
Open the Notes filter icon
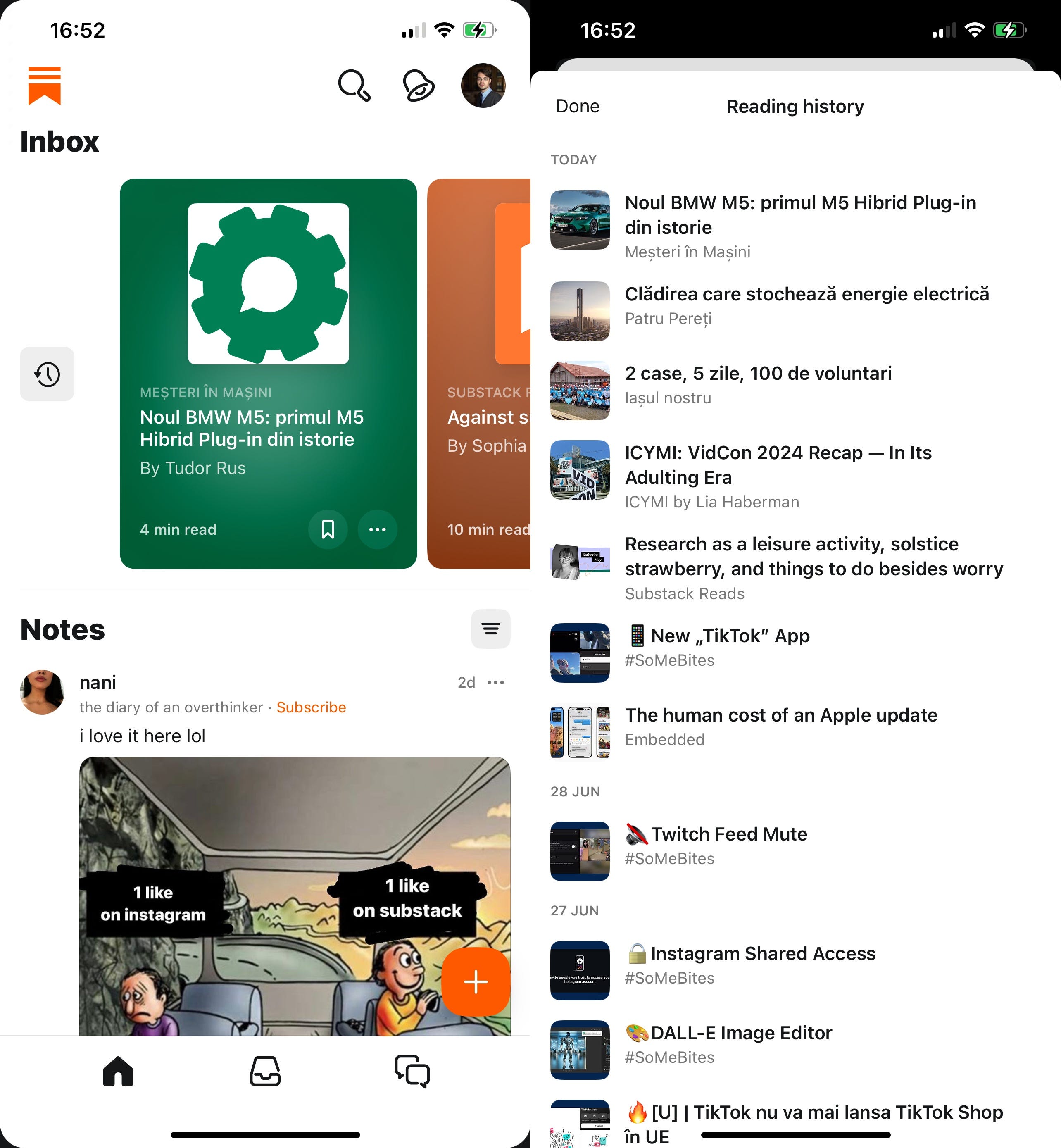(490, 629)
